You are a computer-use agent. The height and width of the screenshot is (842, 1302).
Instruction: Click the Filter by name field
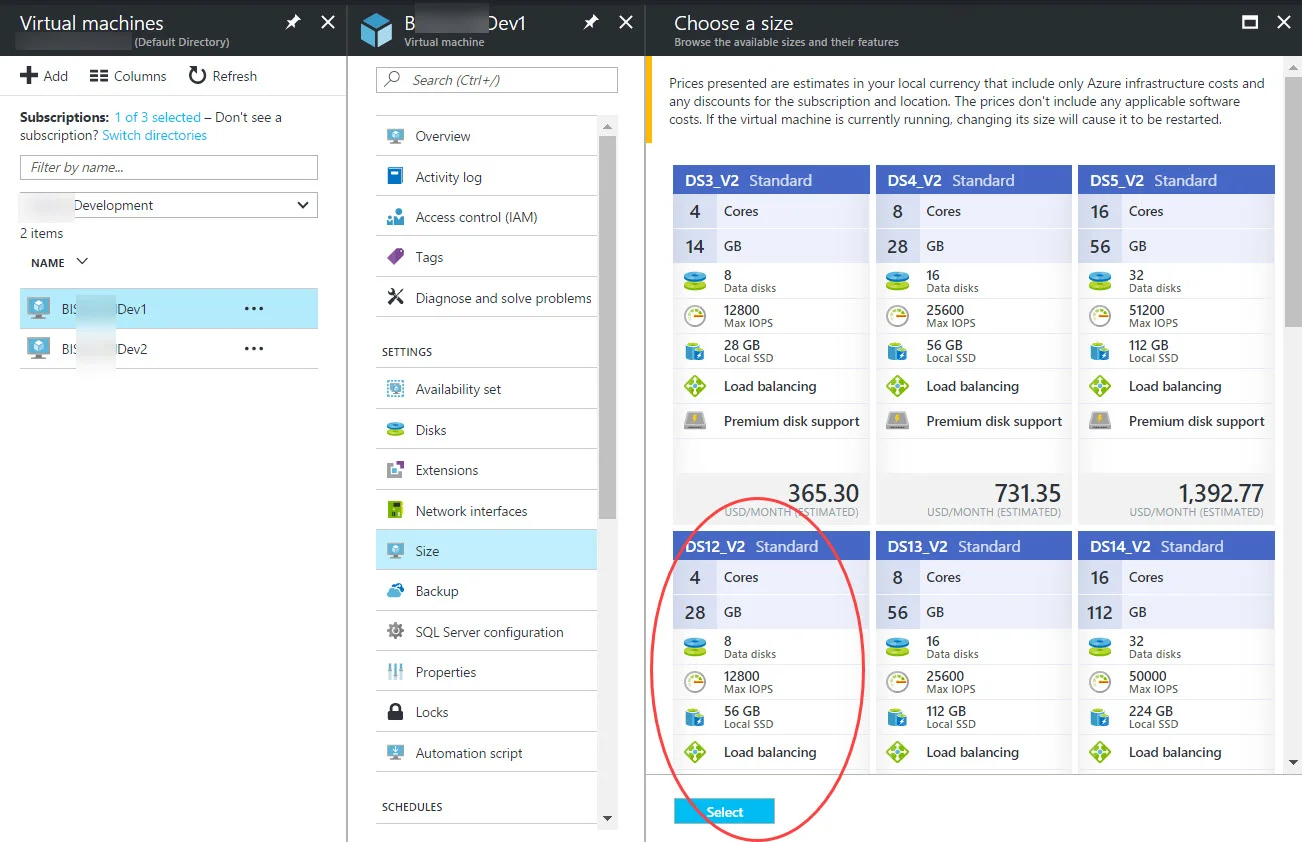(x=169, y=167)
